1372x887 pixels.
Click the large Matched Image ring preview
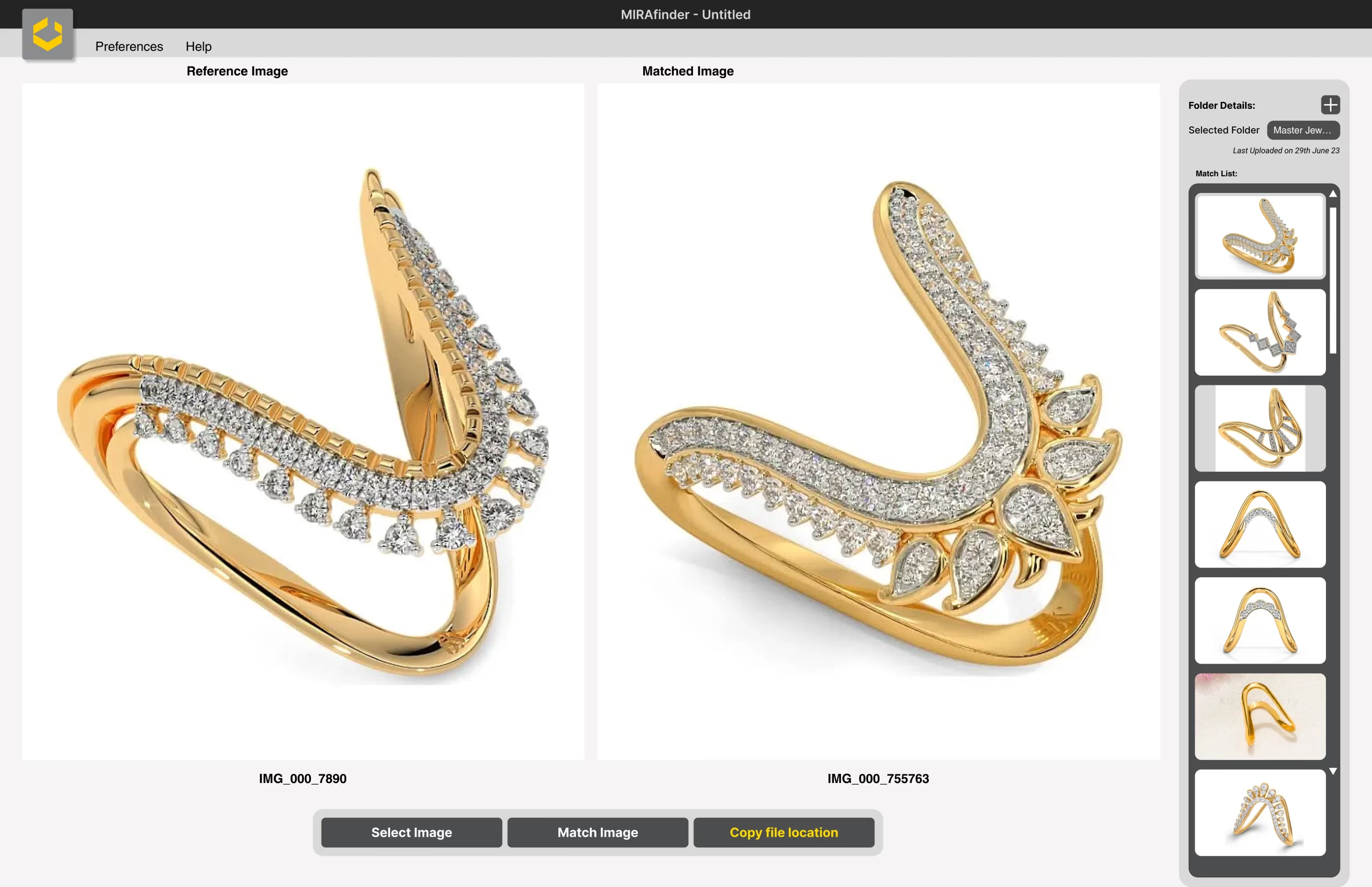click(878, 422)
